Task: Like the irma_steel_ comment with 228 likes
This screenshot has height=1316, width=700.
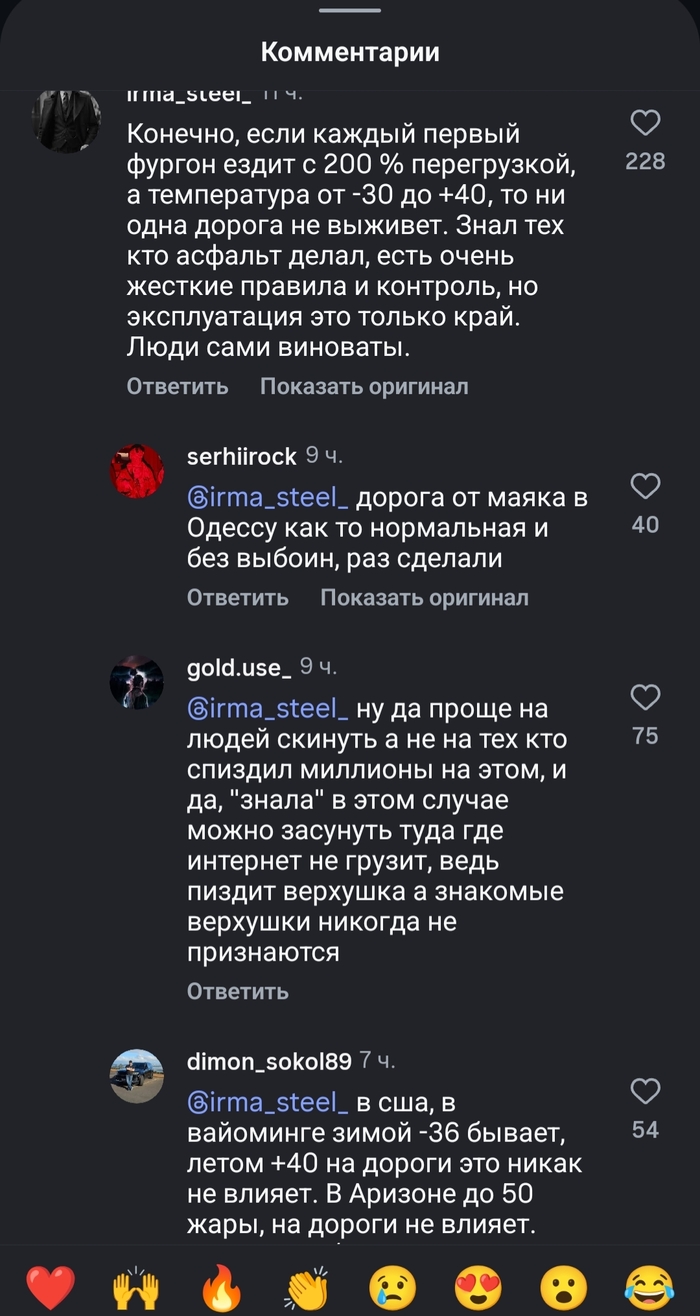Action: (x=645, y=124)
